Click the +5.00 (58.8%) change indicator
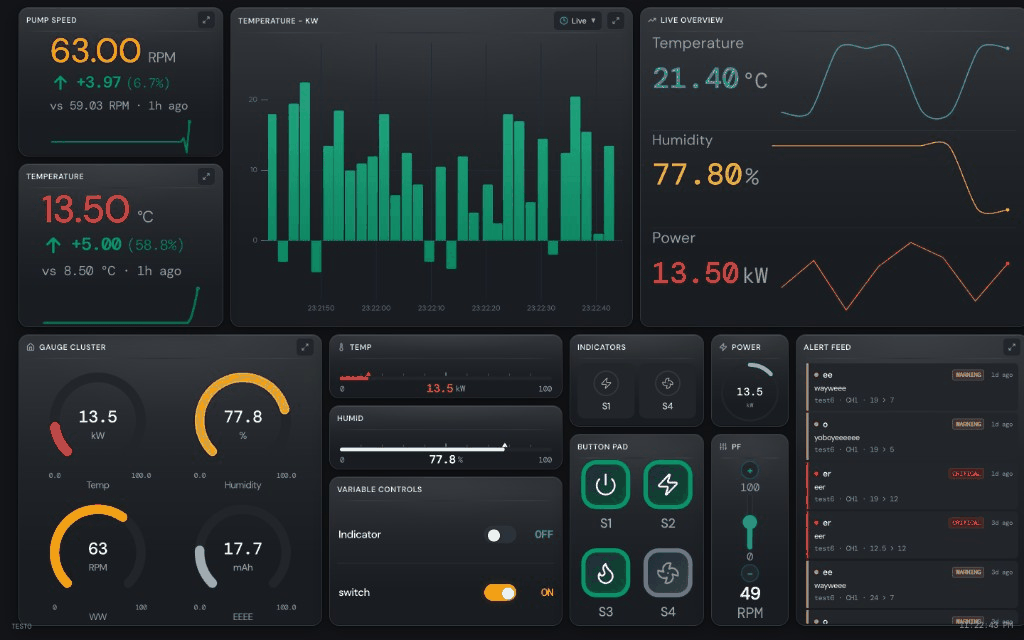Viewport: 1024px width, 640px height. (115, 245)
